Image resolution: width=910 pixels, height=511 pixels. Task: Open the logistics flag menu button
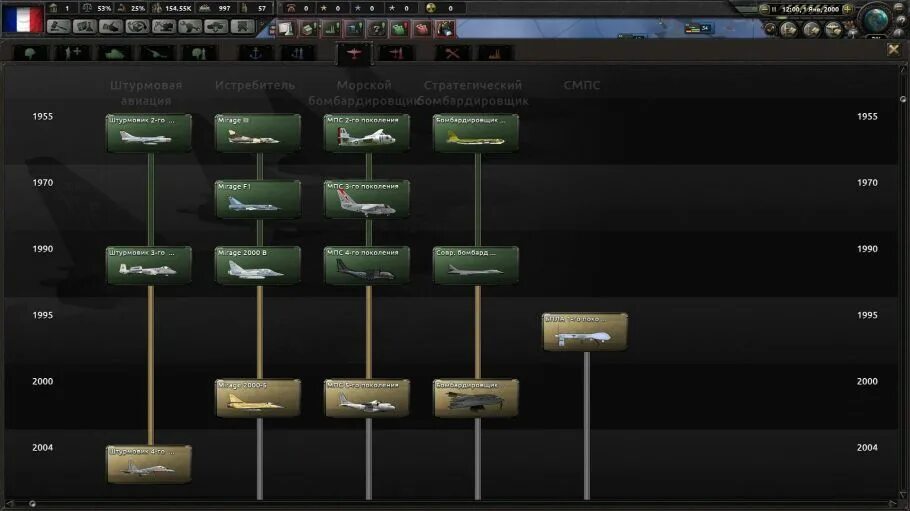[243, 27]
